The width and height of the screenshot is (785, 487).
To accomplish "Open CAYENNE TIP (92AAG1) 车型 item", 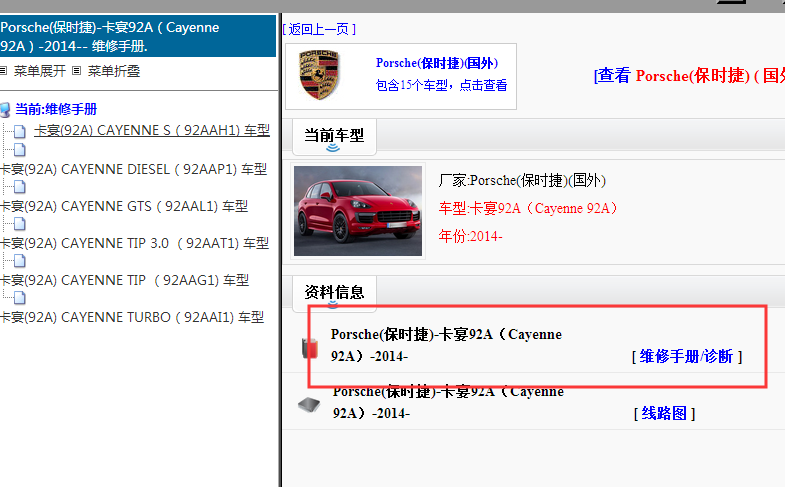I will tap(125, 280).
